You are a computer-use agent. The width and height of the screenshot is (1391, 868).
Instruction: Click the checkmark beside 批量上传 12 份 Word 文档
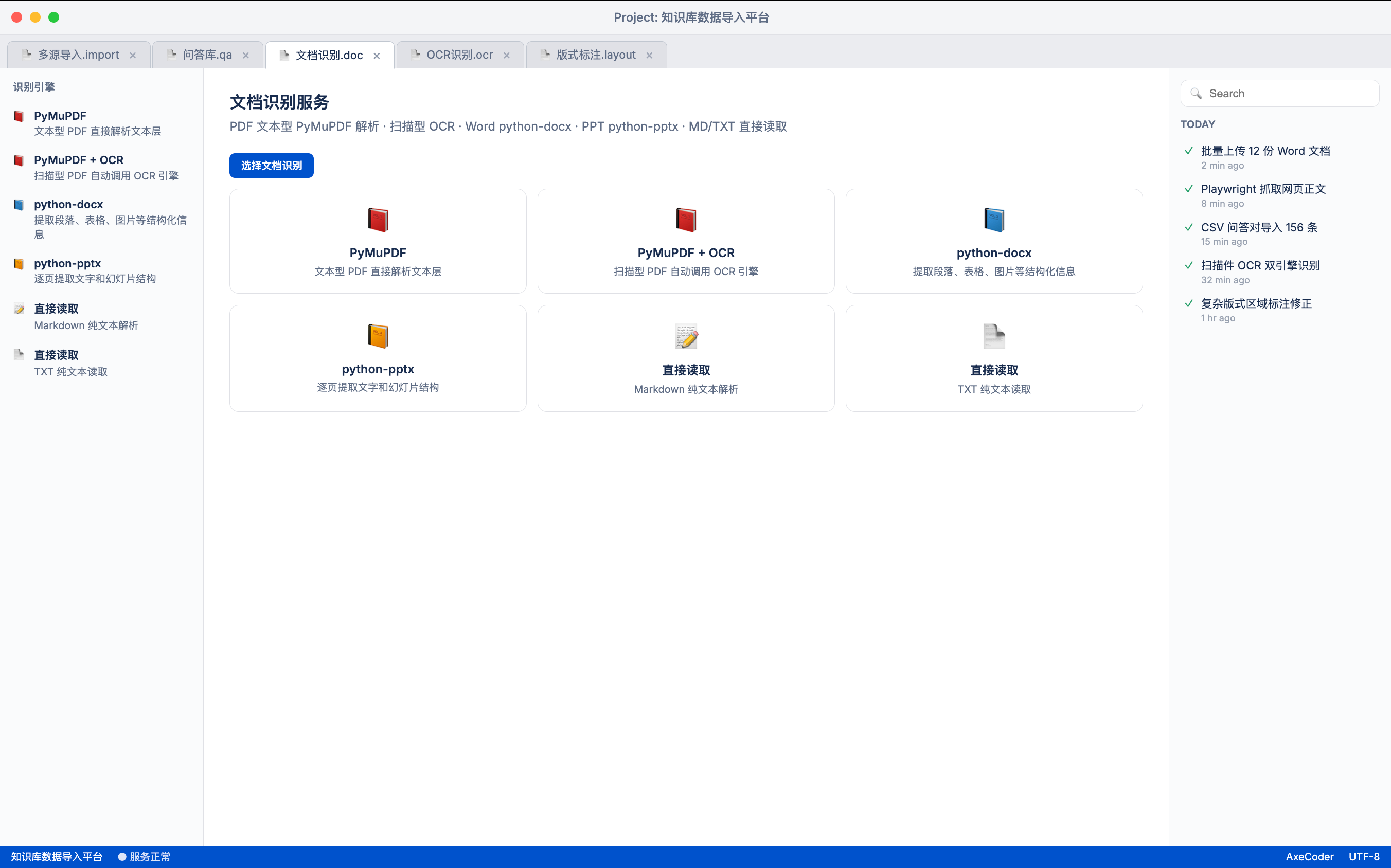click(x=1189, y=150)
